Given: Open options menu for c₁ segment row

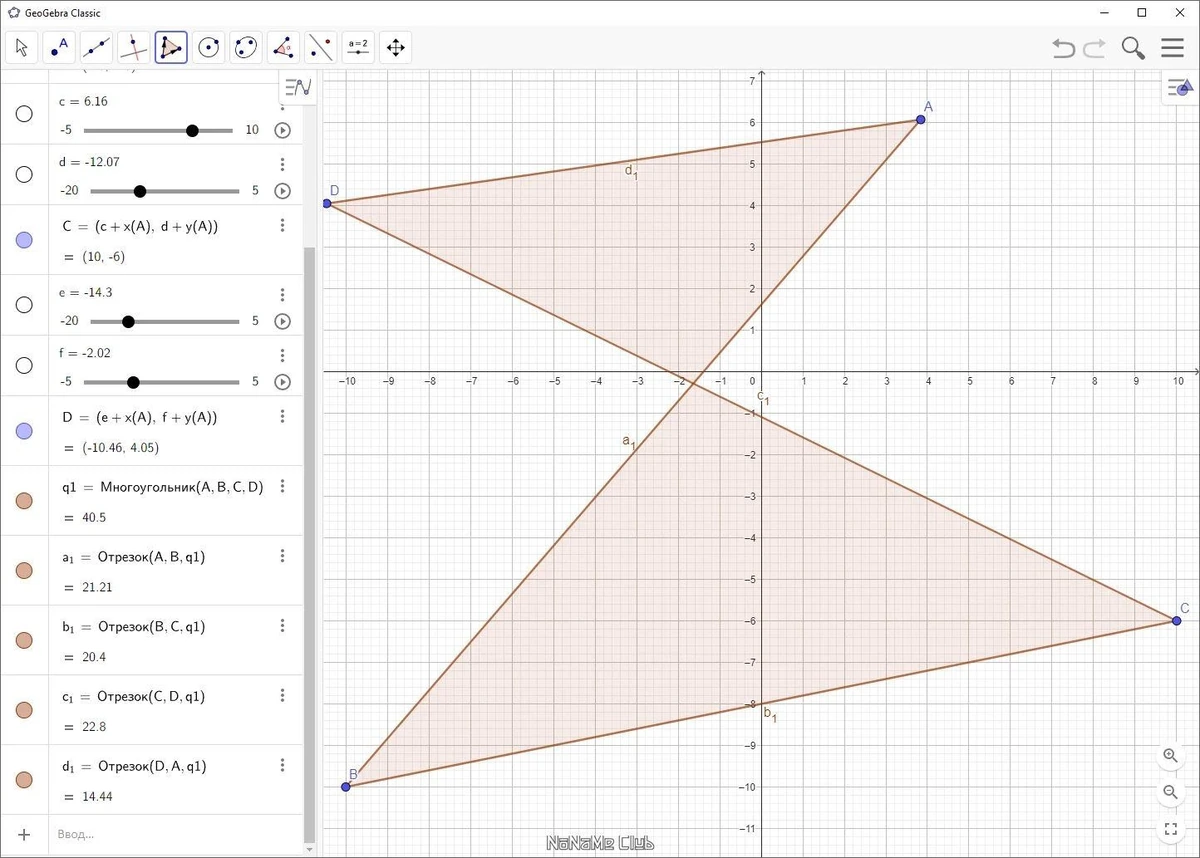Looking at the screenshot, I should pyautogui.click(x=283, y=695).
